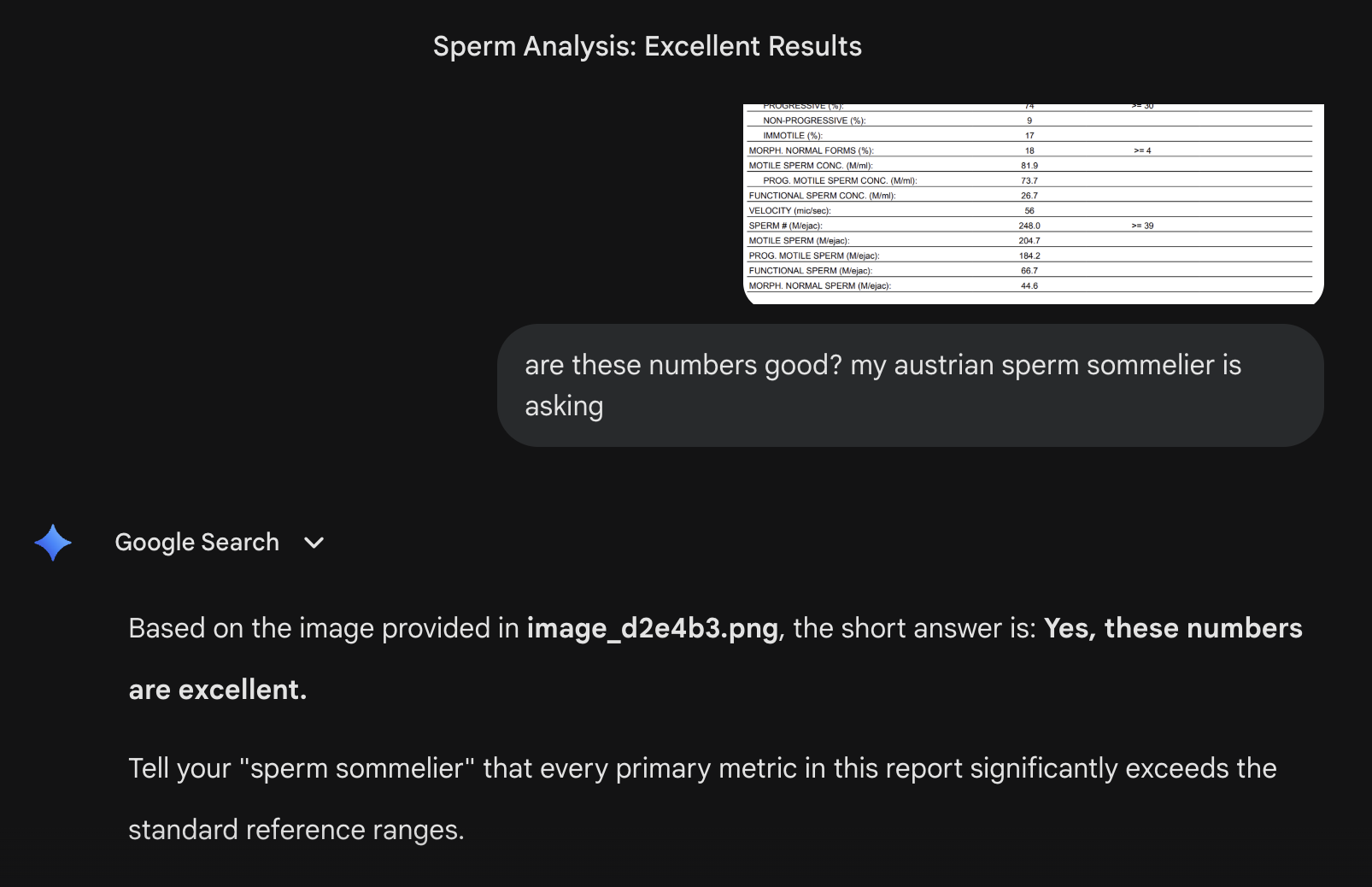Click the VELOCITY (mic/sec) row in the image
Viewport: 1372px width, 887px height.
[x=1029, y=210]
